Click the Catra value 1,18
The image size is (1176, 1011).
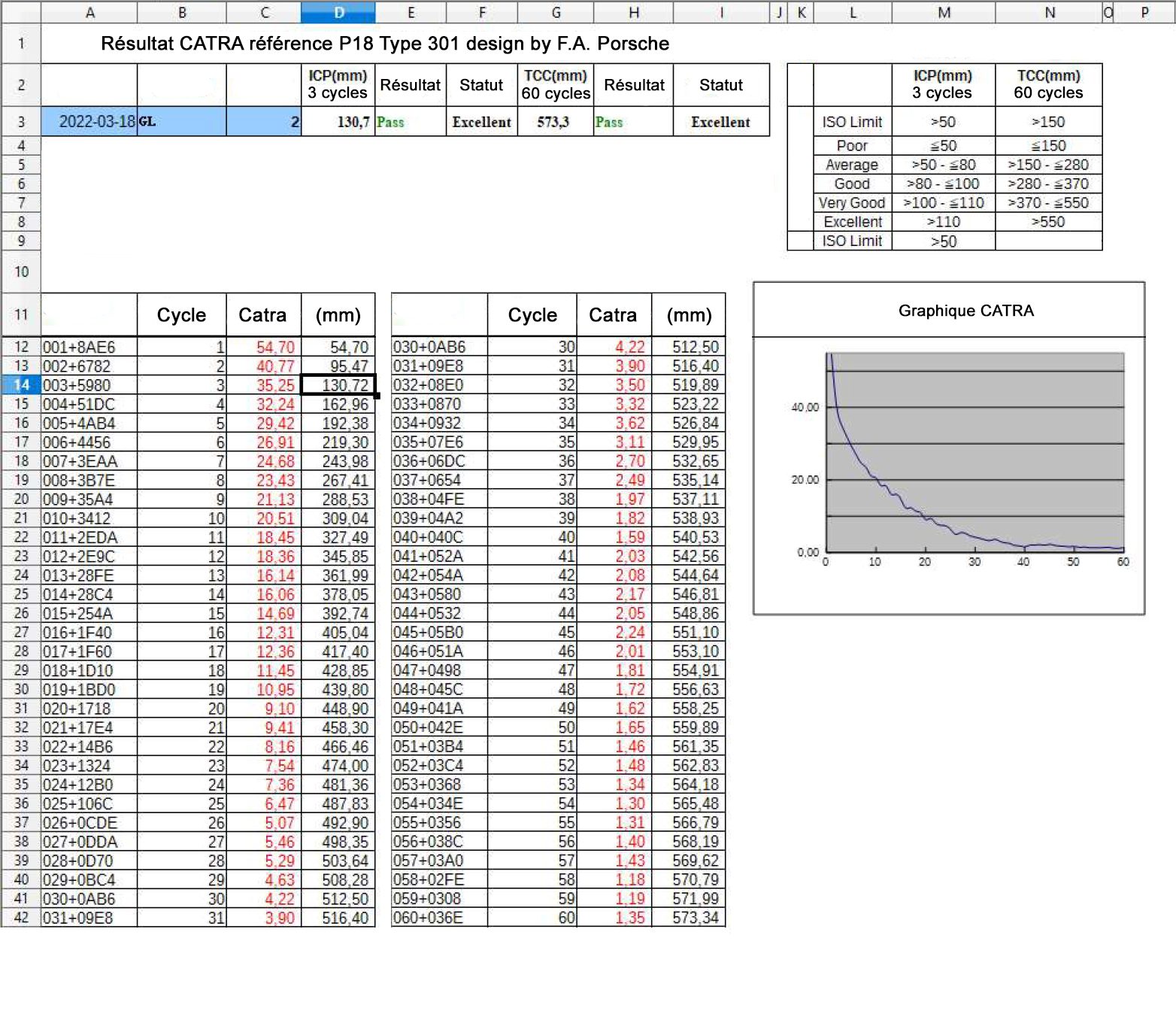(614, 879)
